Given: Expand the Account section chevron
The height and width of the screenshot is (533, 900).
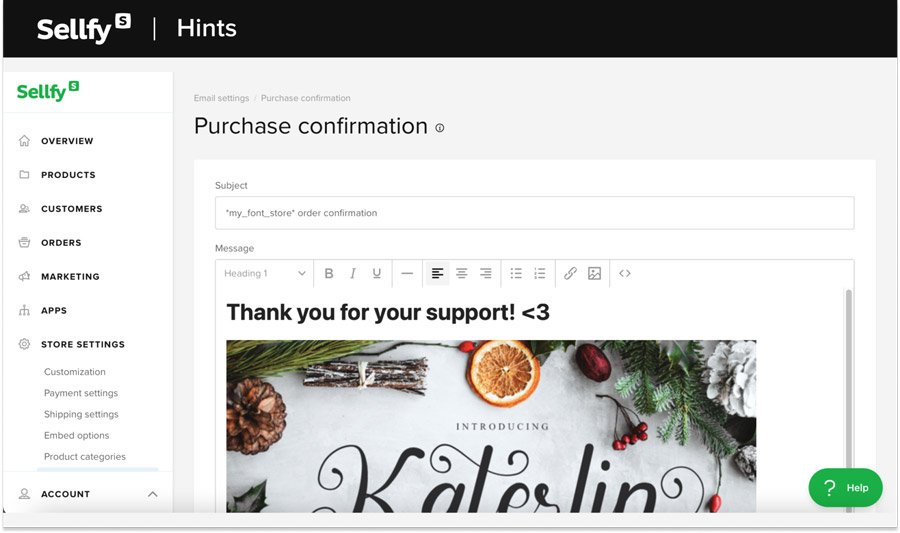Looking at the screenshot, I should coord(153,494).
